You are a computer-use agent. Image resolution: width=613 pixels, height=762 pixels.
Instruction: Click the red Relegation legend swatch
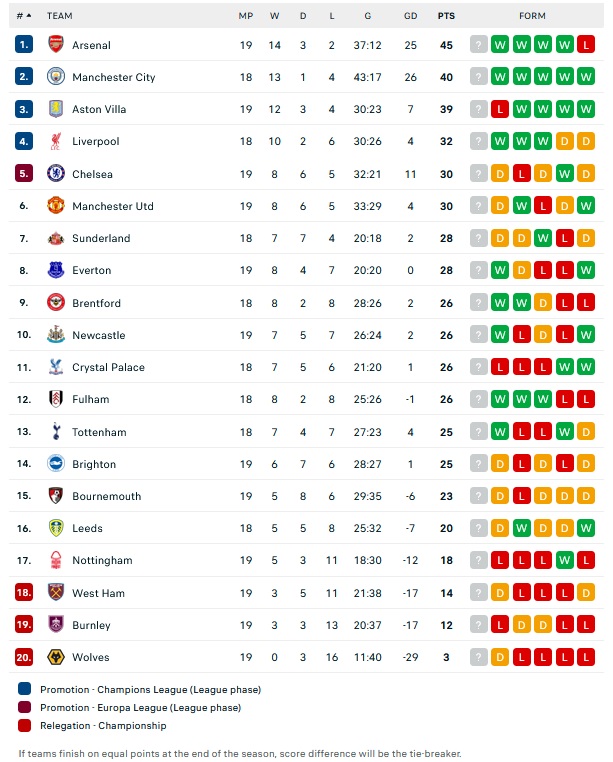(24, 726)
